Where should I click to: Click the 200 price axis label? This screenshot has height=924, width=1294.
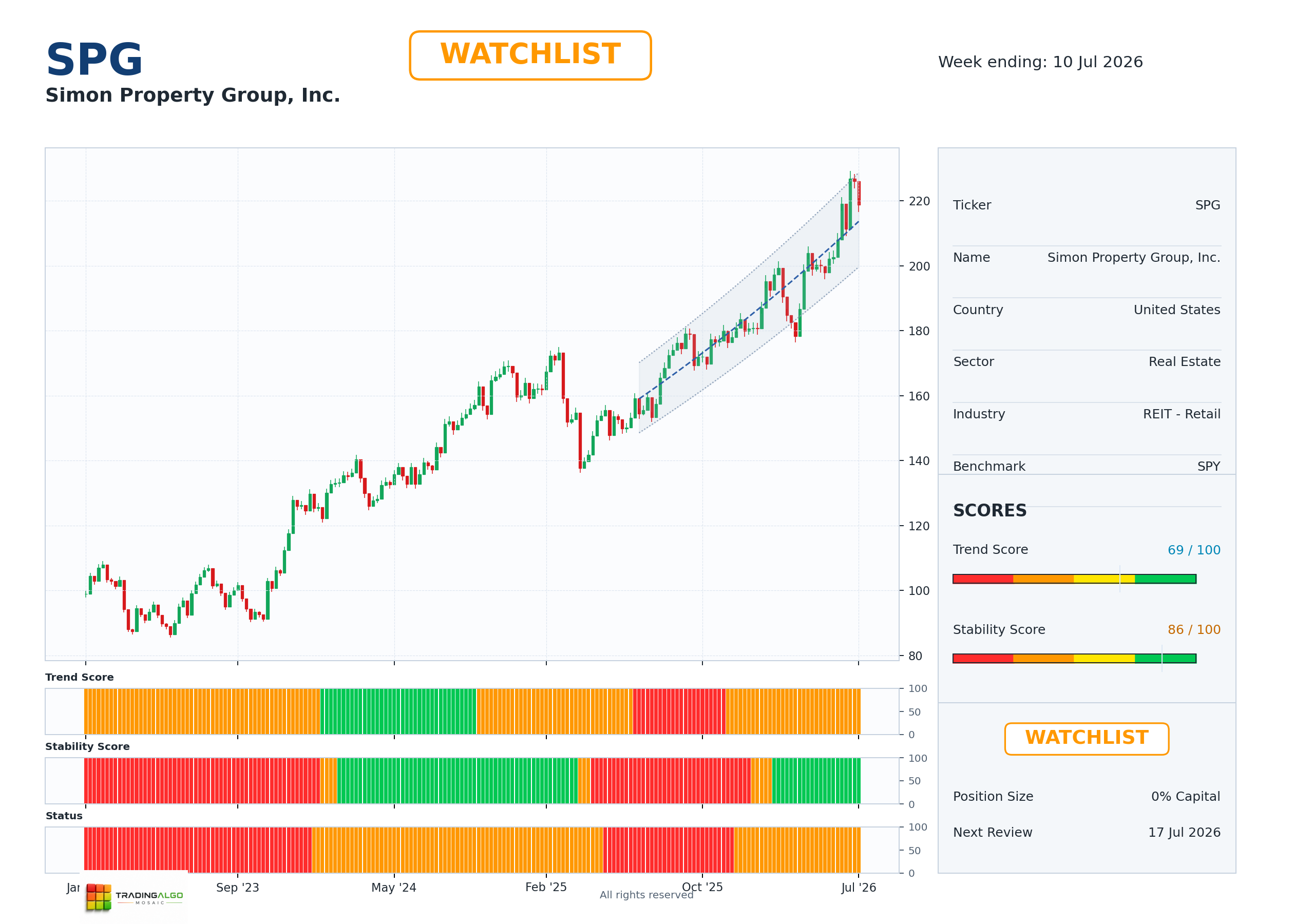pos(919,266)
